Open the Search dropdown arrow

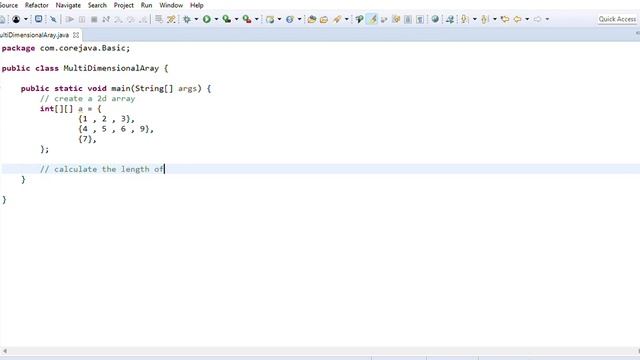[x=347, y=19]
